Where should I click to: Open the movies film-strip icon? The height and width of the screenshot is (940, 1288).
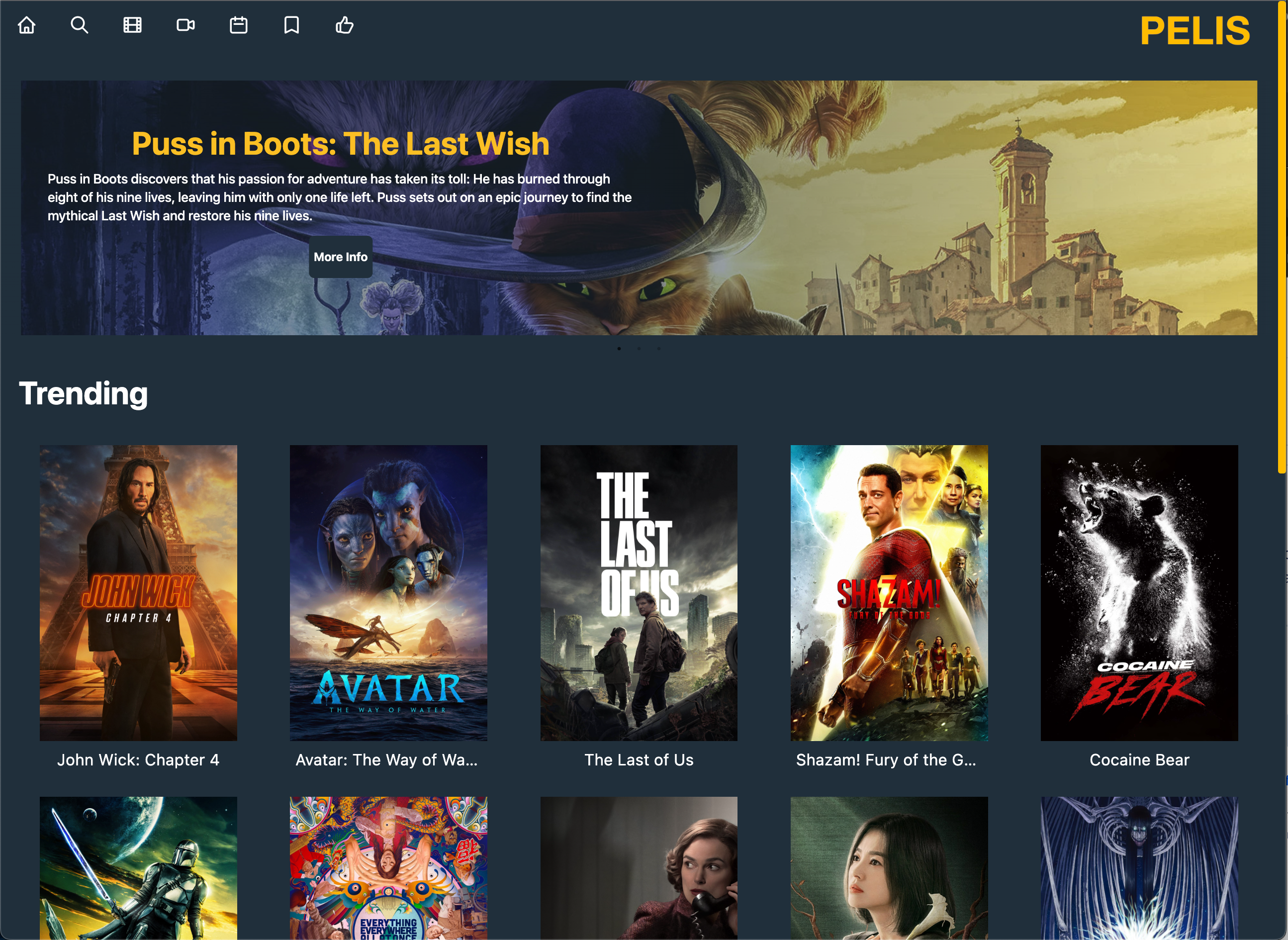(133, 25)
